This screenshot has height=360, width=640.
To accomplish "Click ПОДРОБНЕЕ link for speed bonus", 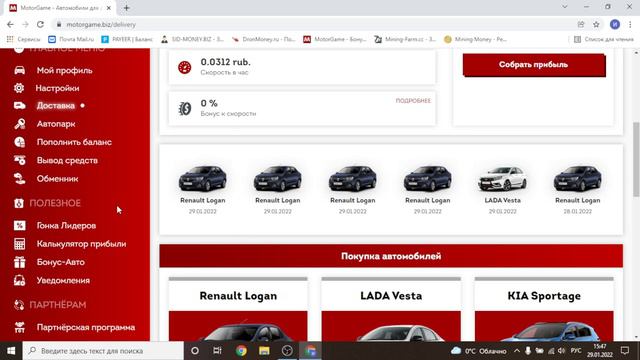I will [413, 101].
